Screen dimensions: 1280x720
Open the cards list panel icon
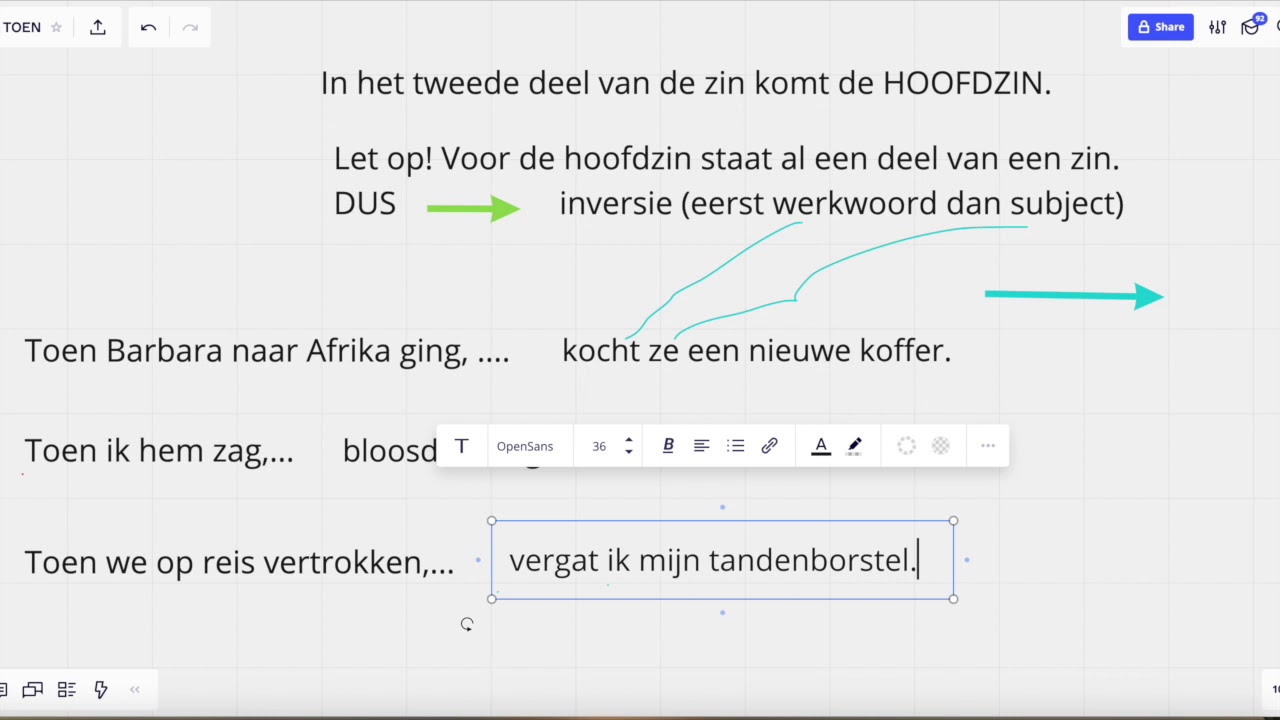tap(67, 689)
